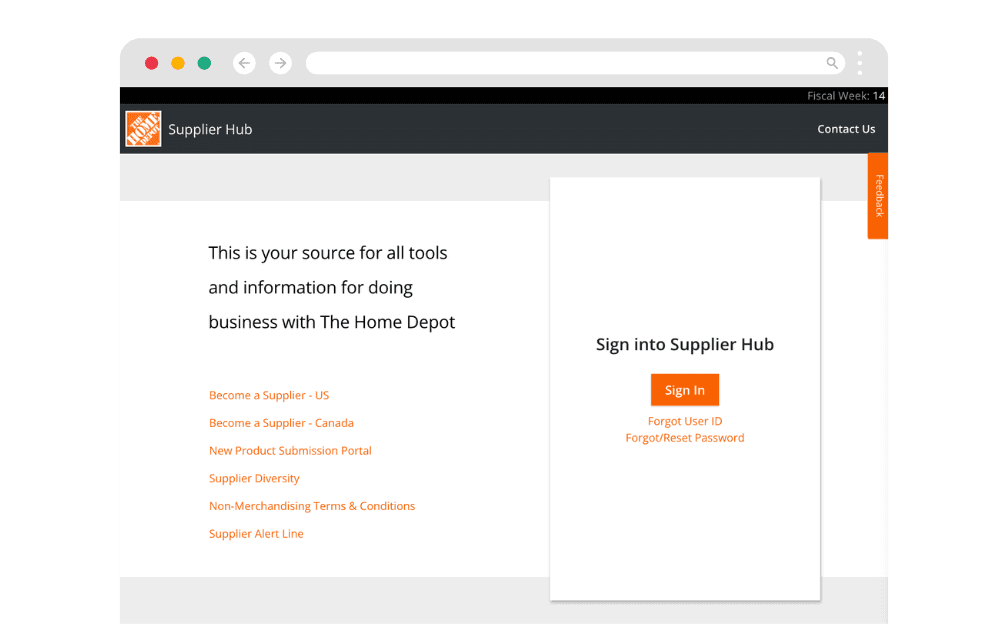This screenshot has height=624, width=1008.
Task: Click the Home Depot logo
Action: pyautogui.click(x=143, y=129)
